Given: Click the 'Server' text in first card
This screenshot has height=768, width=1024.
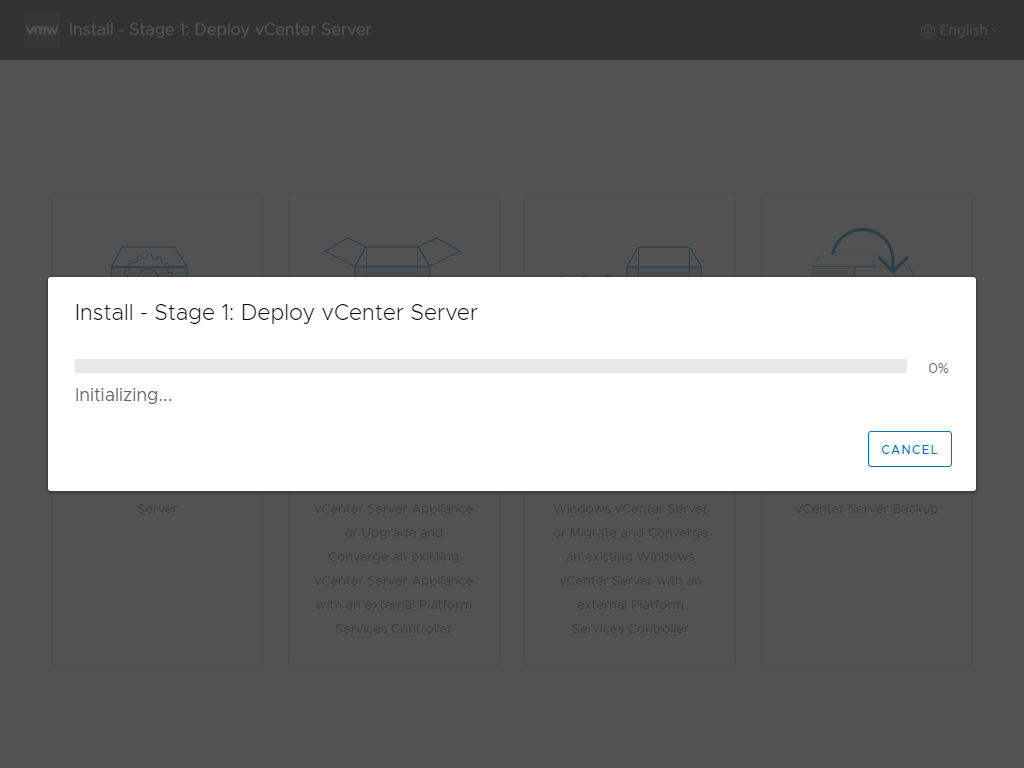Looking at the screenshot, I should click(x=157, y=508).
